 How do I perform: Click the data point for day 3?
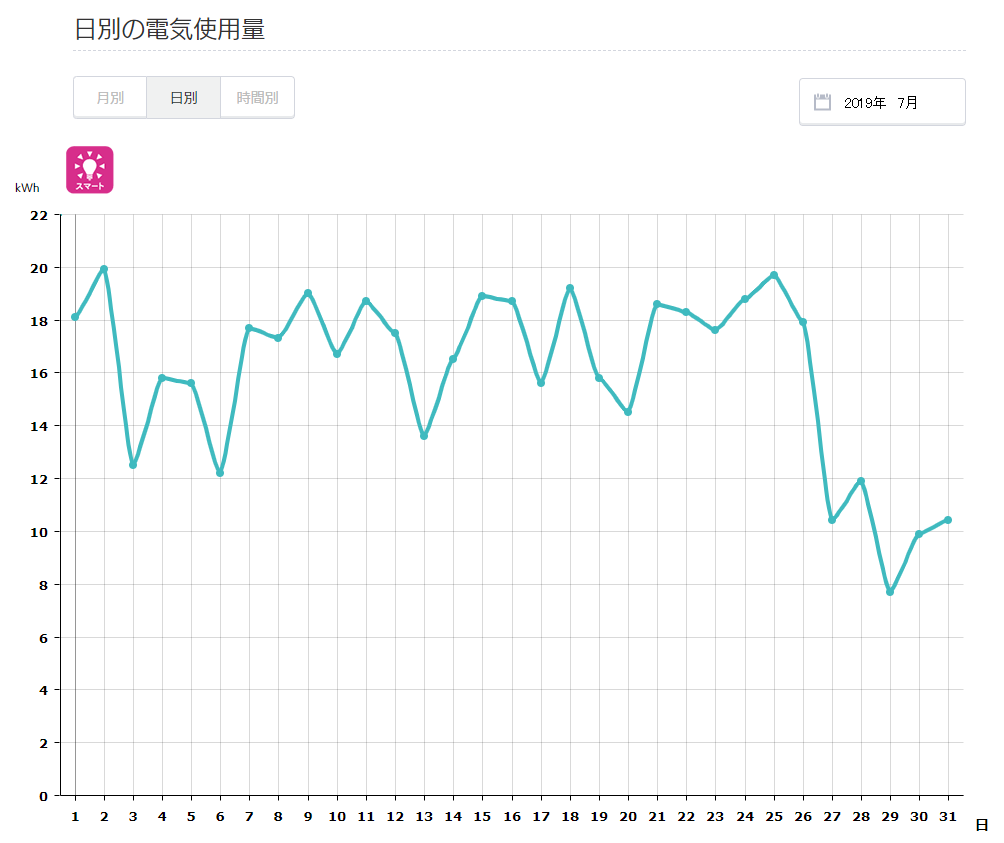point(133,465)
